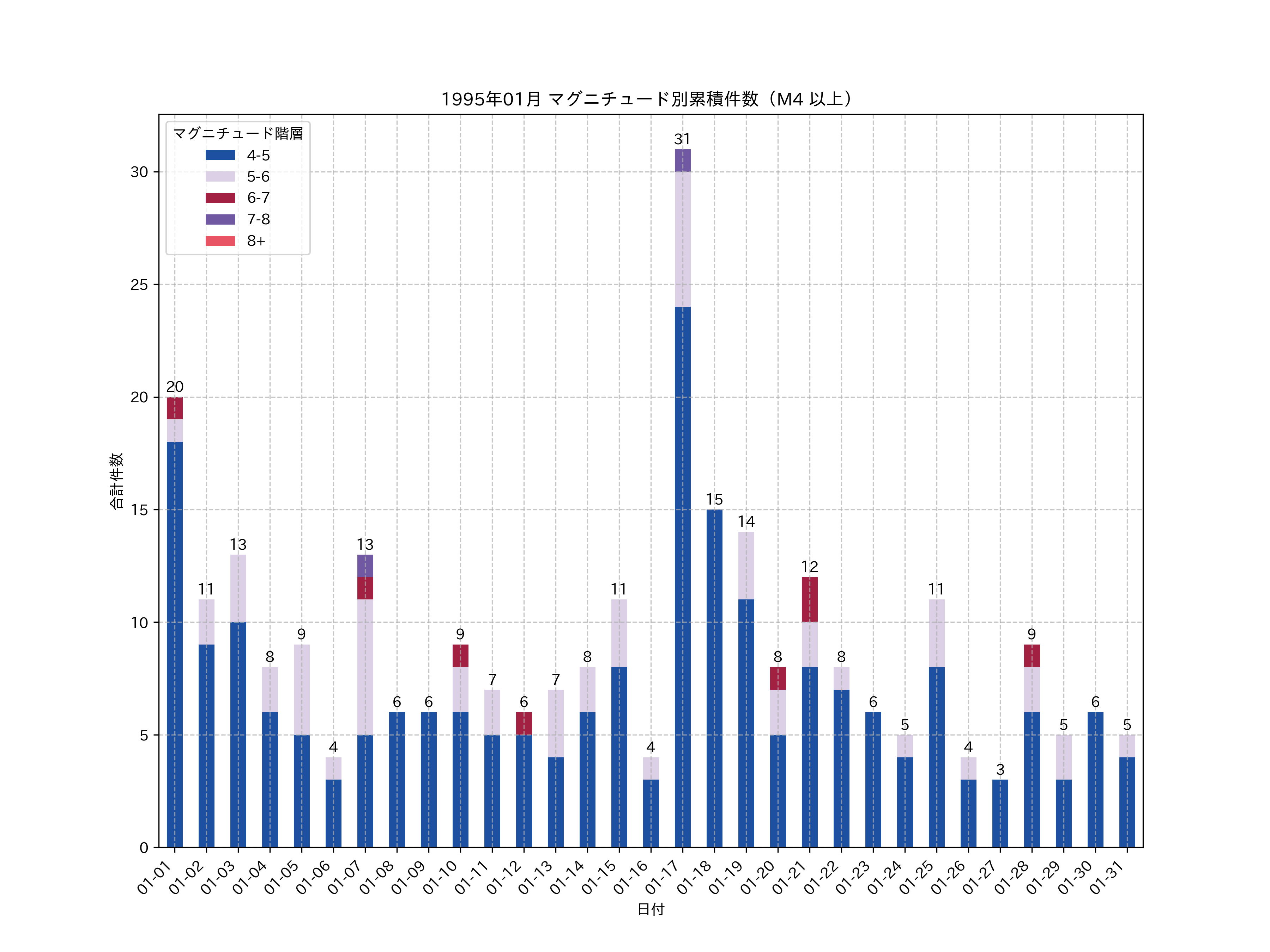This screenshot has width=1270, height=952.
Task: Click the crimson segment atop 01-01 bar
Action: pos(175,408)
